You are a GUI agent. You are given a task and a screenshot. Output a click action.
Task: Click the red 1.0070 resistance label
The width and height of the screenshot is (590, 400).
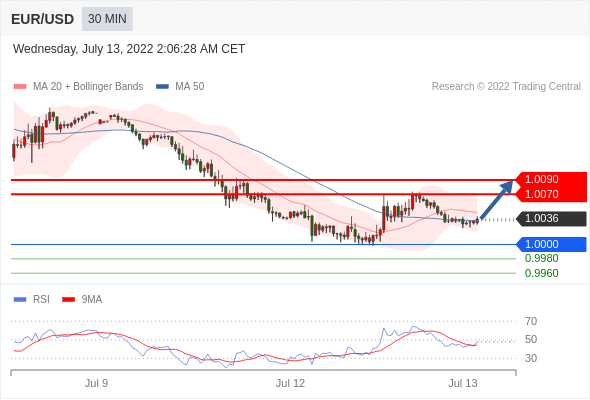click(x=551, y=194)
